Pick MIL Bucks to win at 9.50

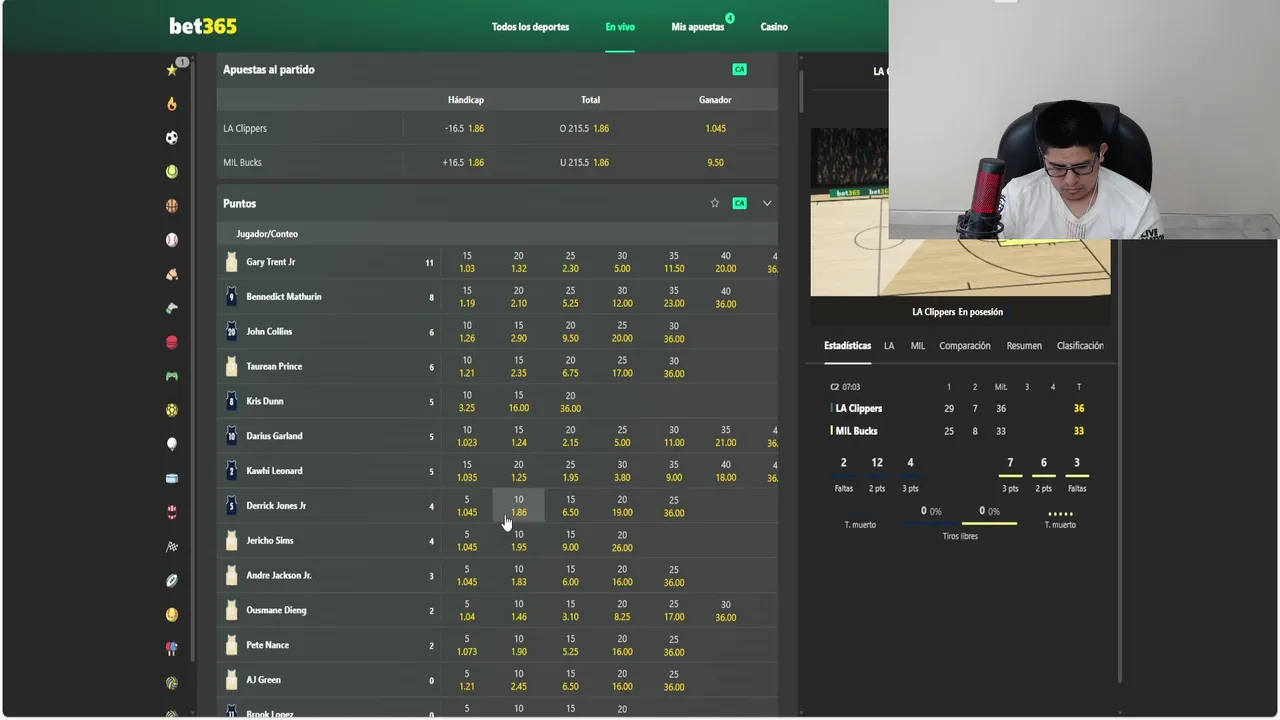pos(715,162)
